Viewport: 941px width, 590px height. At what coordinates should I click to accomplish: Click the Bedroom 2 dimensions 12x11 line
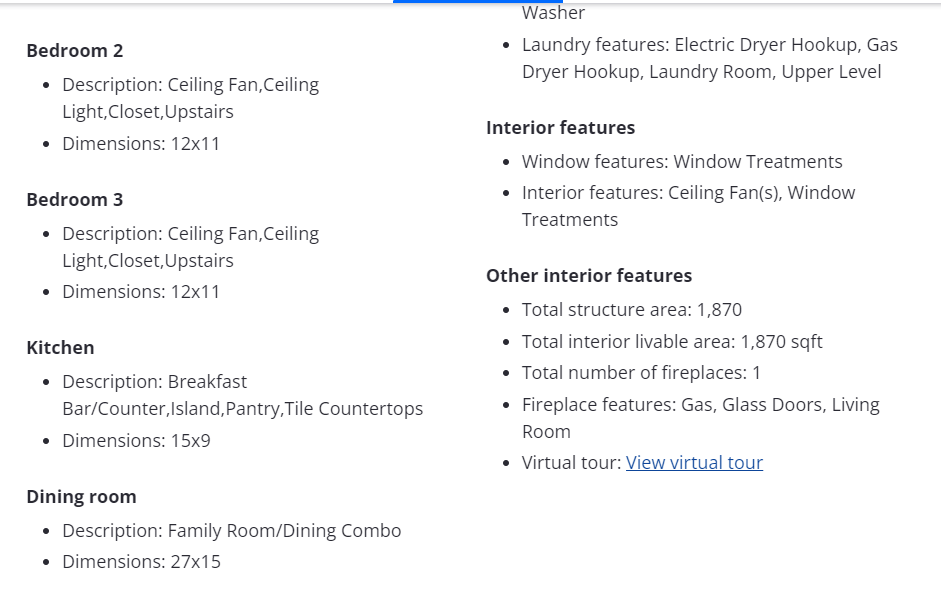point(141,144)
